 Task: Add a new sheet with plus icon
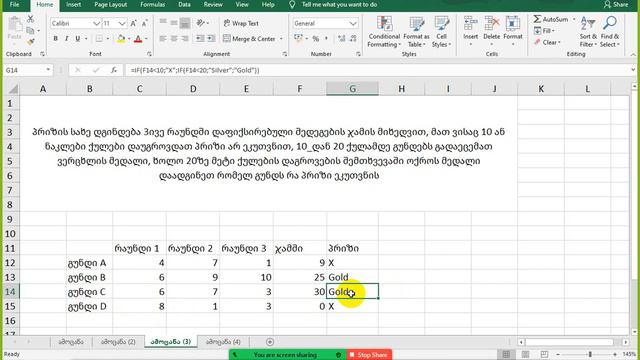click(x=269, y=342)
